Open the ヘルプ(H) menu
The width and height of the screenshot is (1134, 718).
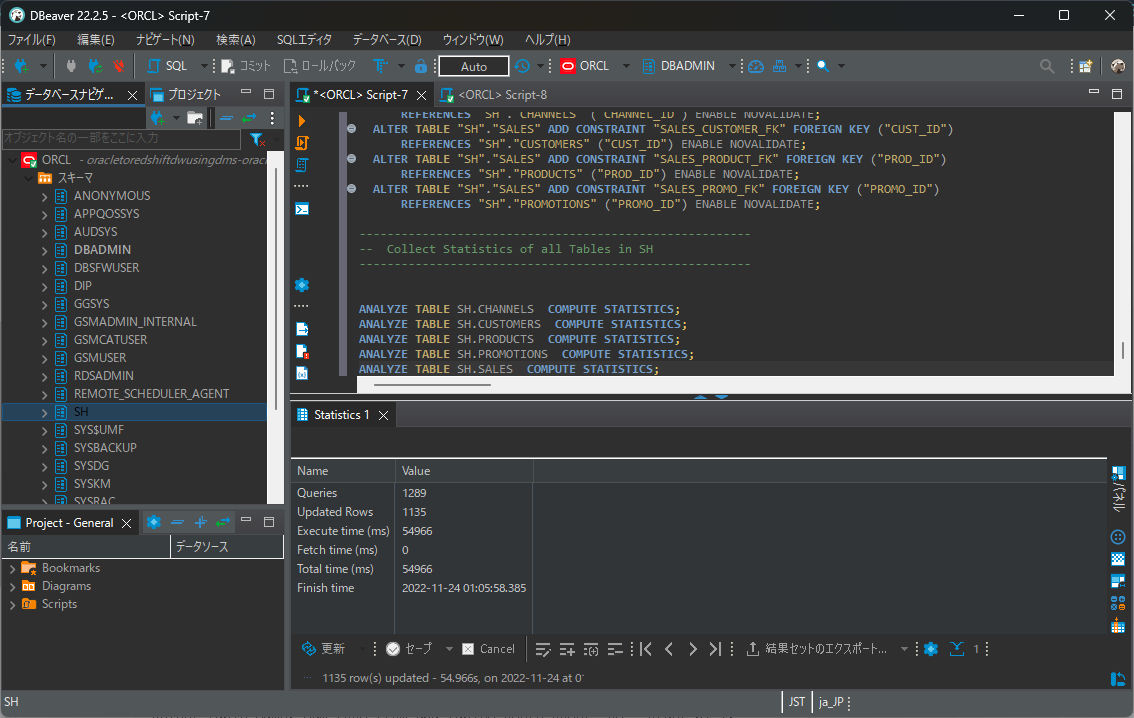click(x=547, y=40)
